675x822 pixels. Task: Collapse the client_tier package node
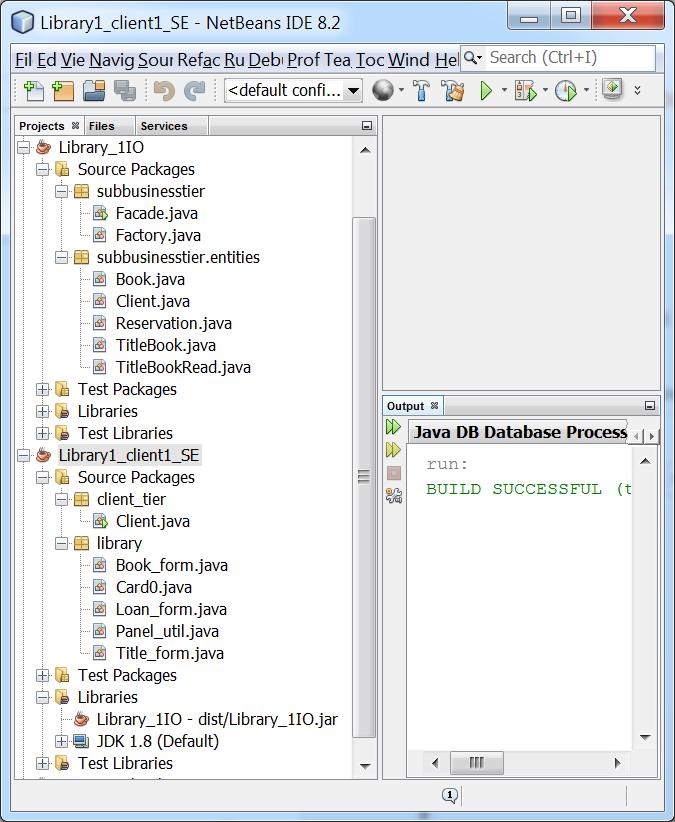pos(62,500)
